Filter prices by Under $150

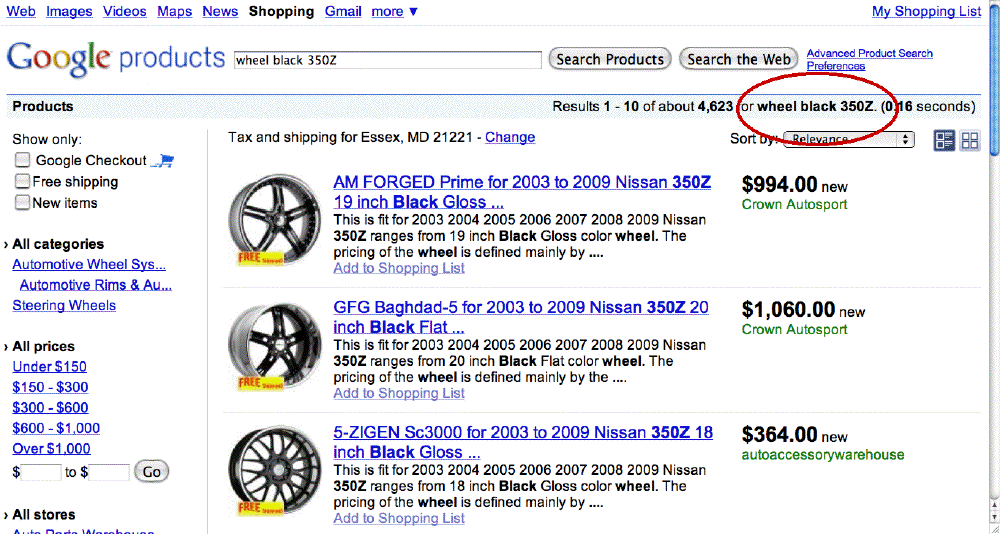pyautogui.click(x=50, y=367)
